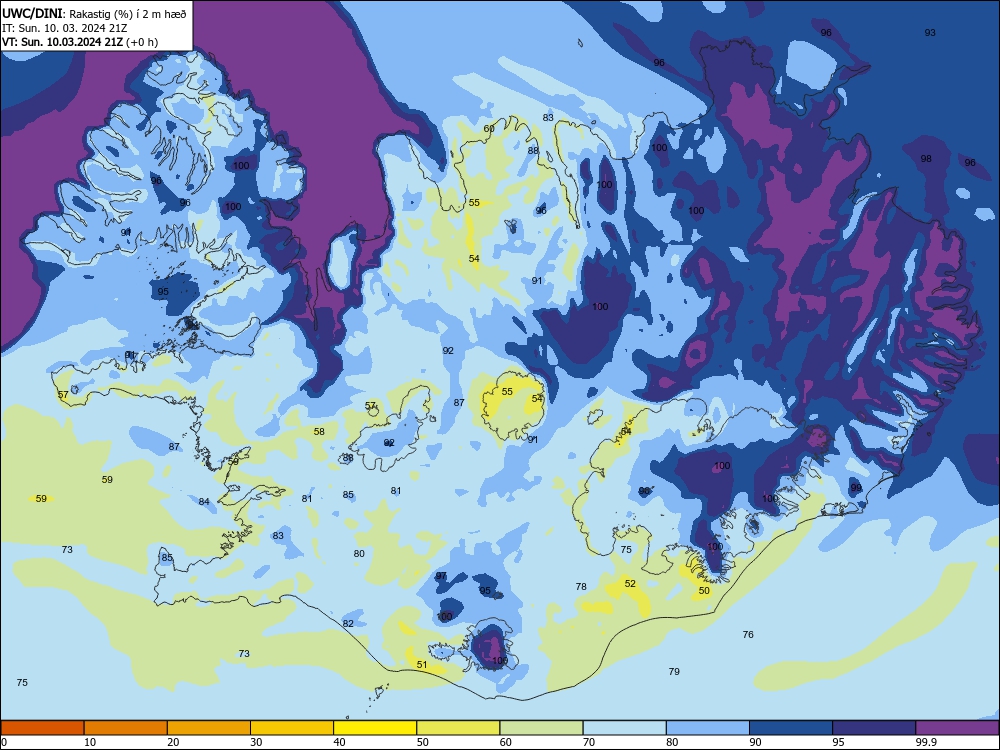The width and height of the screenshot is (1000, 750).
Task: Click the 30 tick label on the color scale
Action: 256,742
